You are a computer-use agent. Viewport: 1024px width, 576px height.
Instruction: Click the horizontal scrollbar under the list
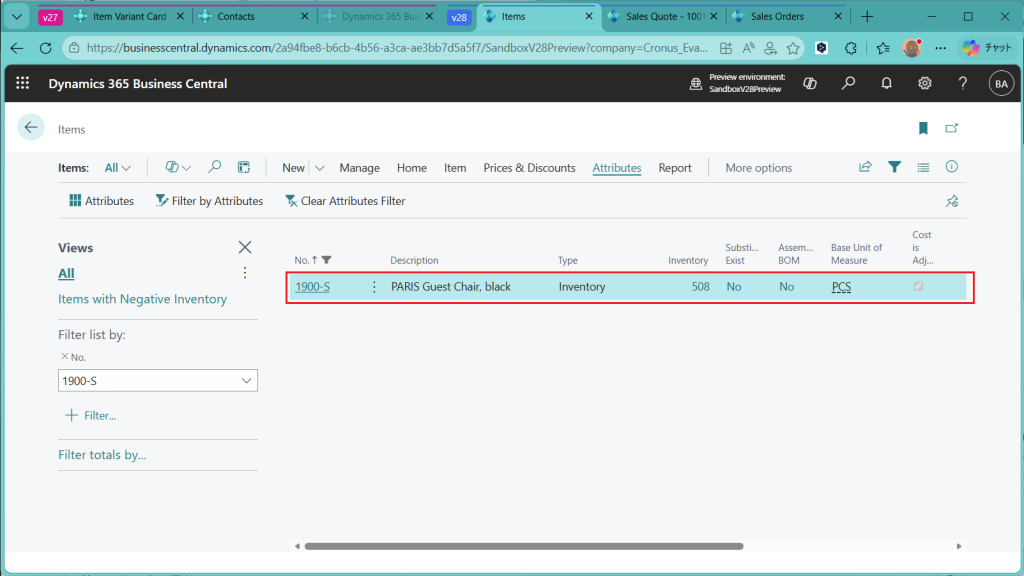pyautogui.click(x=523, y=546)
